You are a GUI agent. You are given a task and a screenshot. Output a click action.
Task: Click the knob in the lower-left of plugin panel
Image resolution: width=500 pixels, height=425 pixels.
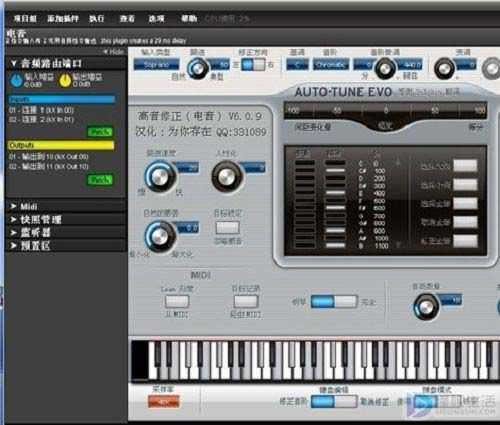point(160,236)
